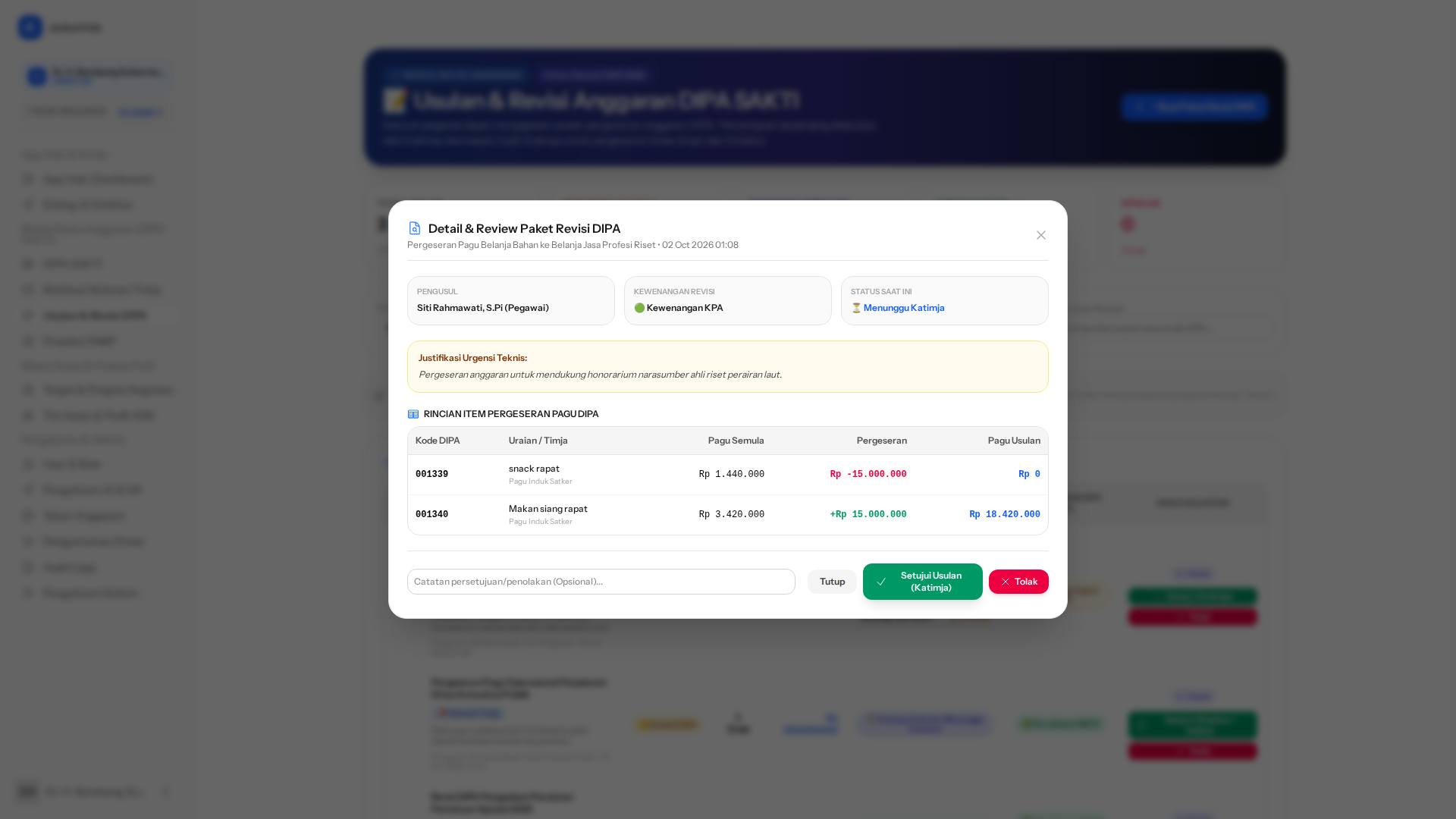Click the Makan siang rapat item description

click(x=548, y=509)
